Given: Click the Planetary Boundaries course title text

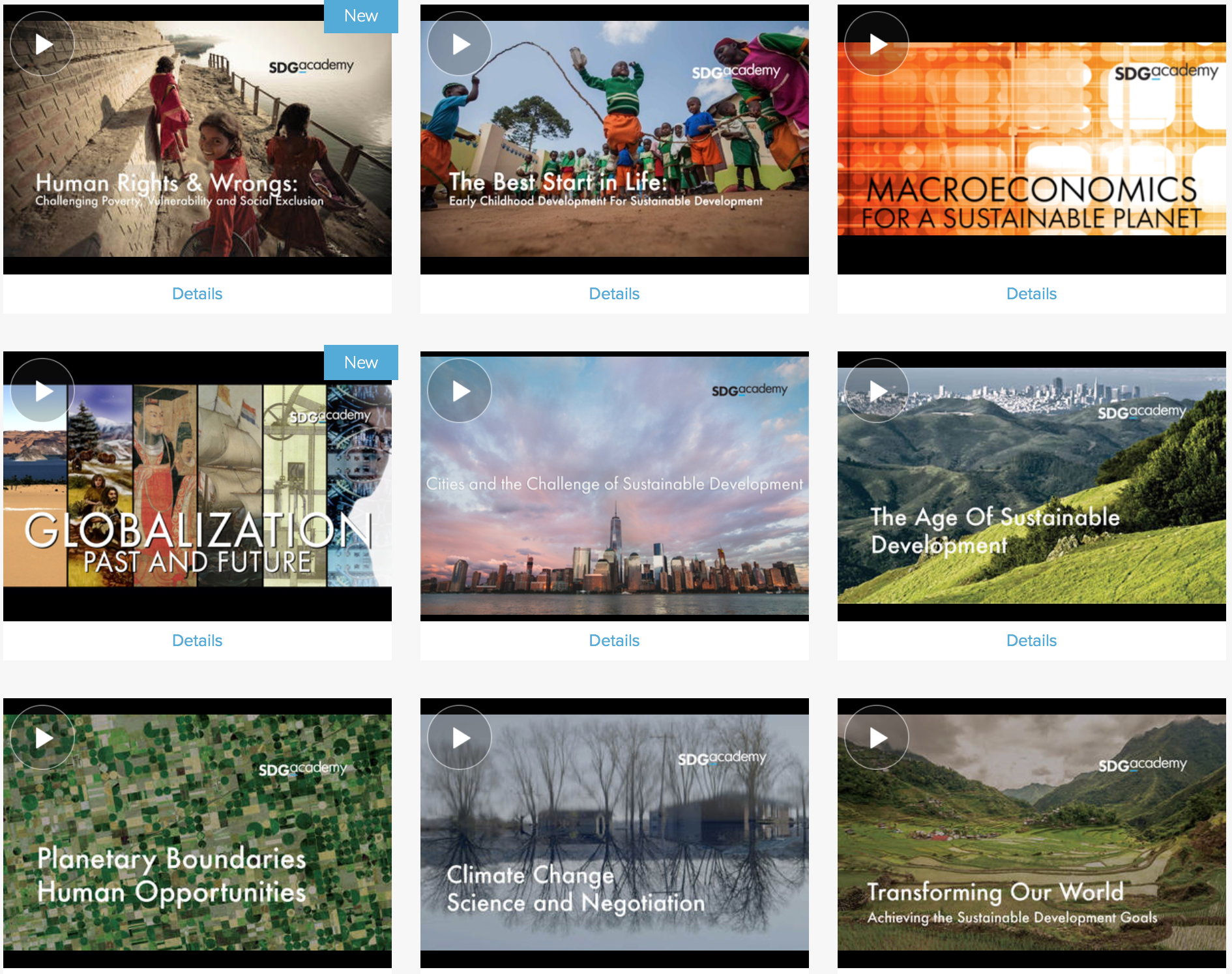Looking at the screenshot, I should tap(171, 875).
